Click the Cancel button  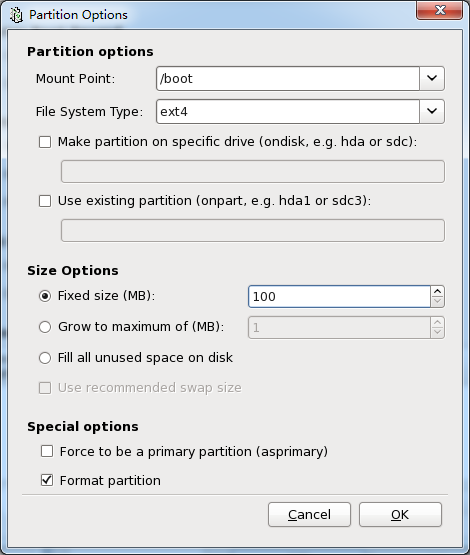tap(309, 514)
